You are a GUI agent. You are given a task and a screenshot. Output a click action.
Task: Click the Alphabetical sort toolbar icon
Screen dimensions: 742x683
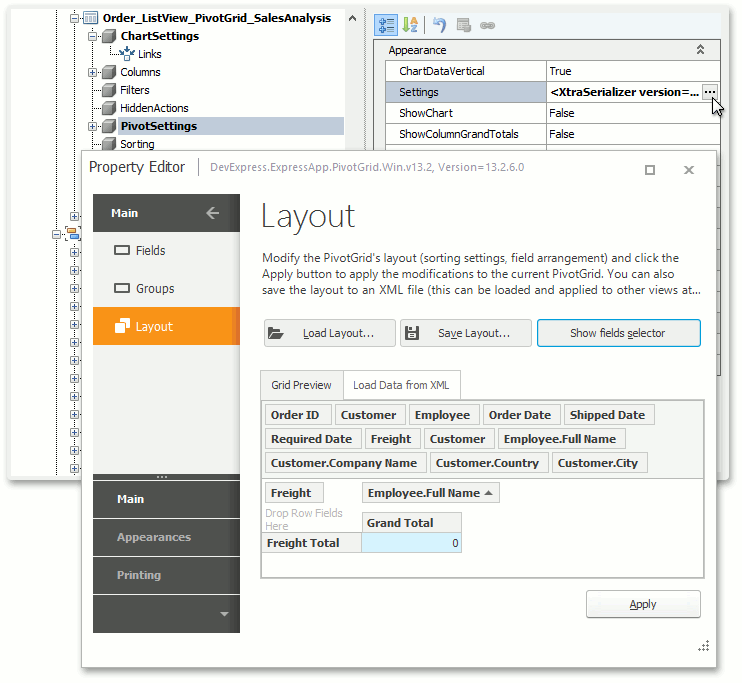(x=410, y=25)
